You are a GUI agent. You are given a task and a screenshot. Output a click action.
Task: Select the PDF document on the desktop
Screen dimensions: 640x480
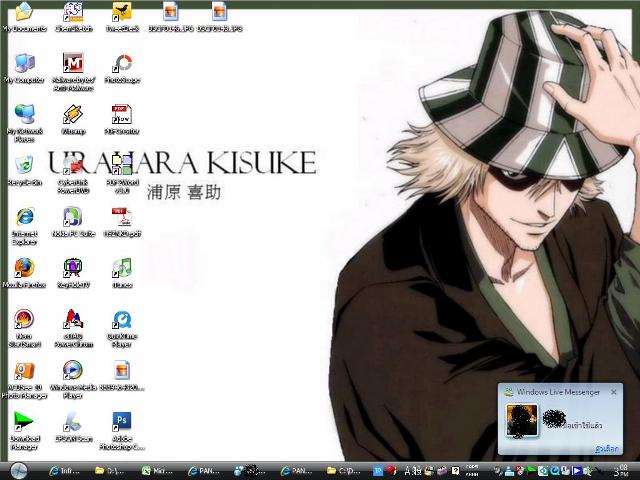click(122, 222)
